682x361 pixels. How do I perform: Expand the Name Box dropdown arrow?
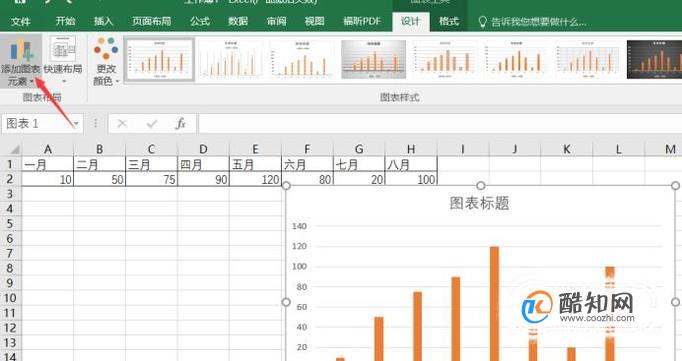[x=76, y=124]
